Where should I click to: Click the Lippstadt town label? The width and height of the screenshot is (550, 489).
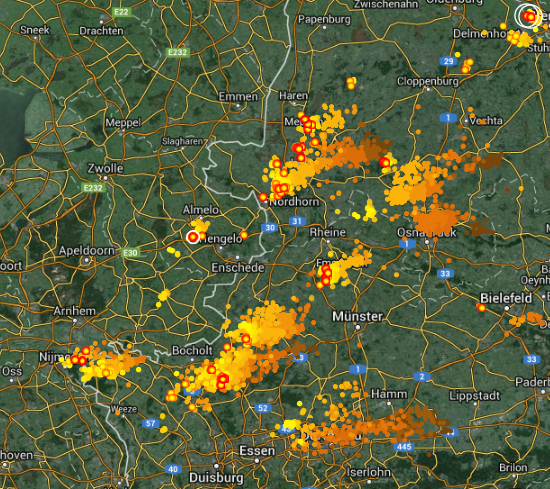(475, 396)
